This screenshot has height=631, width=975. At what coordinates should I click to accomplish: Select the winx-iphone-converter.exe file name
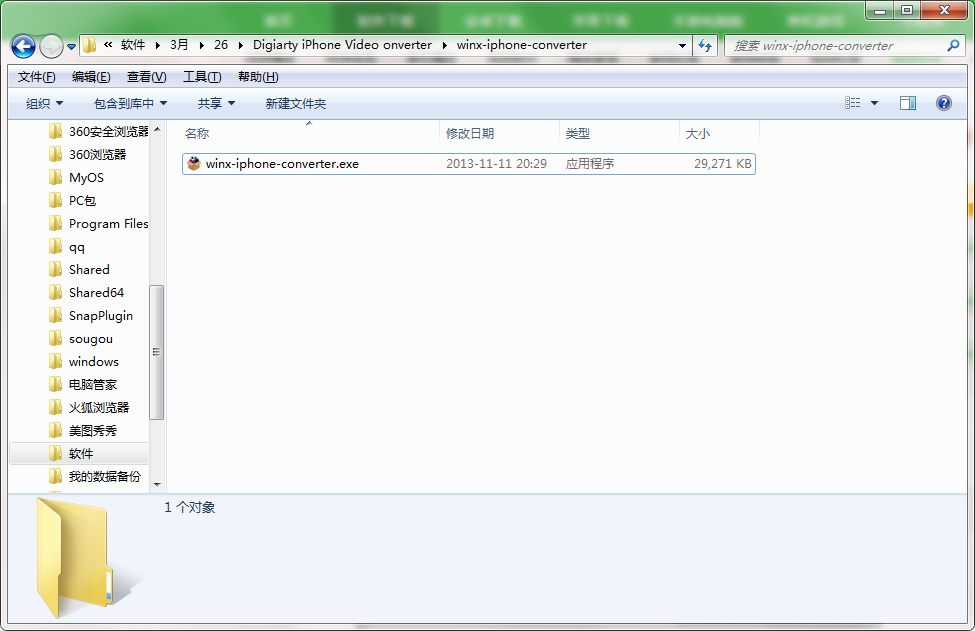pyautogui.click(x=282, y=164)
